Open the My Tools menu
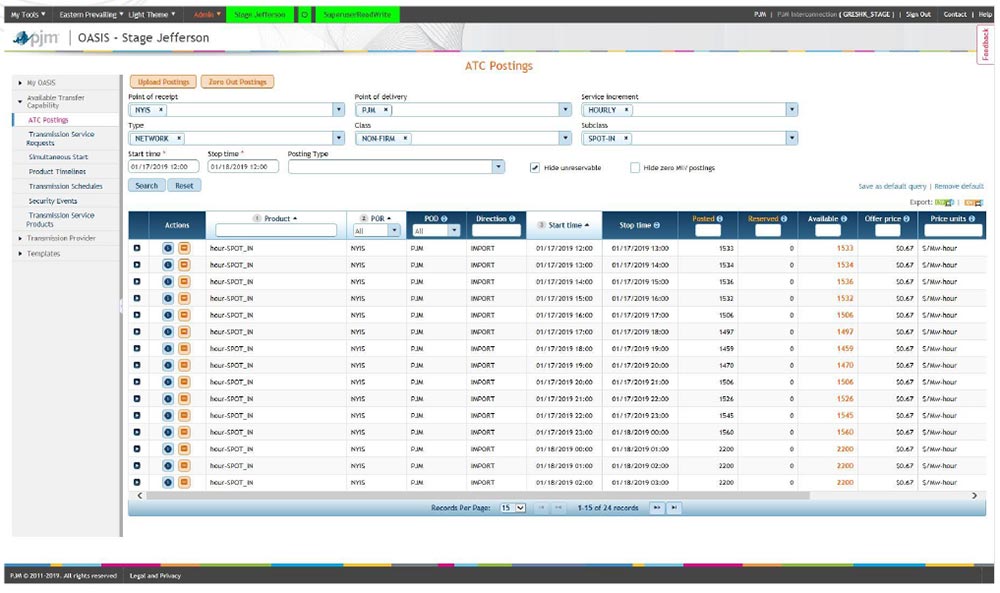 coord(28,15)
